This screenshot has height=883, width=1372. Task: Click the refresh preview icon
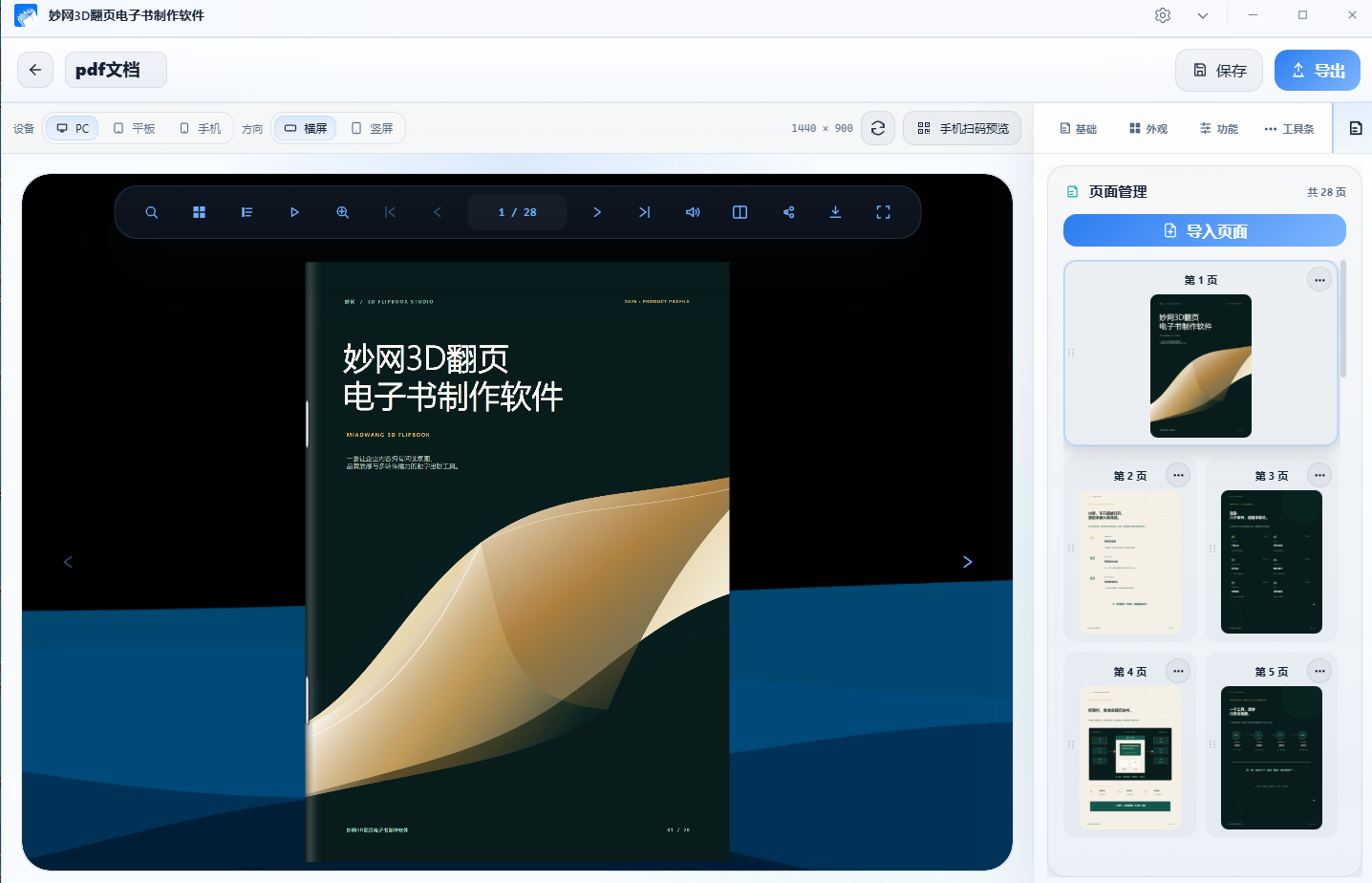point(878,128)
